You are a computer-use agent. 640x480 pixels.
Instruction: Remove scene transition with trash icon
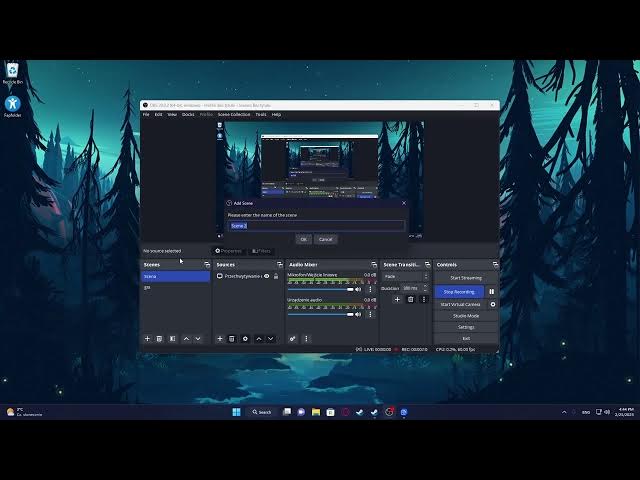[x=411, y=299]
